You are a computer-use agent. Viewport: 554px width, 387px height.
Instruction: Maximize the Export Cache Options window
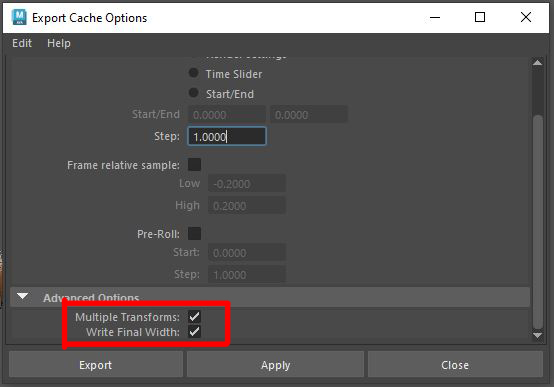tap(480, 17)
